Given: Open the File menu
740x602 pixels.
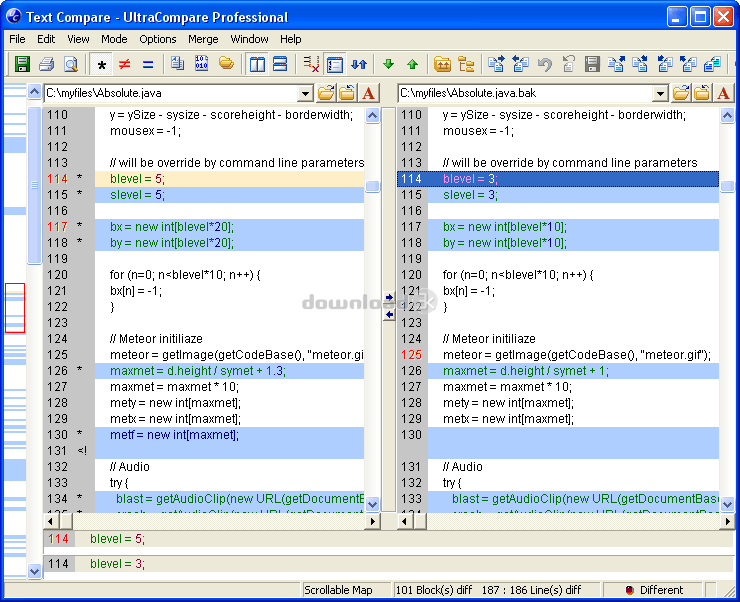Looking at the screenshot, I should [17, 39].
